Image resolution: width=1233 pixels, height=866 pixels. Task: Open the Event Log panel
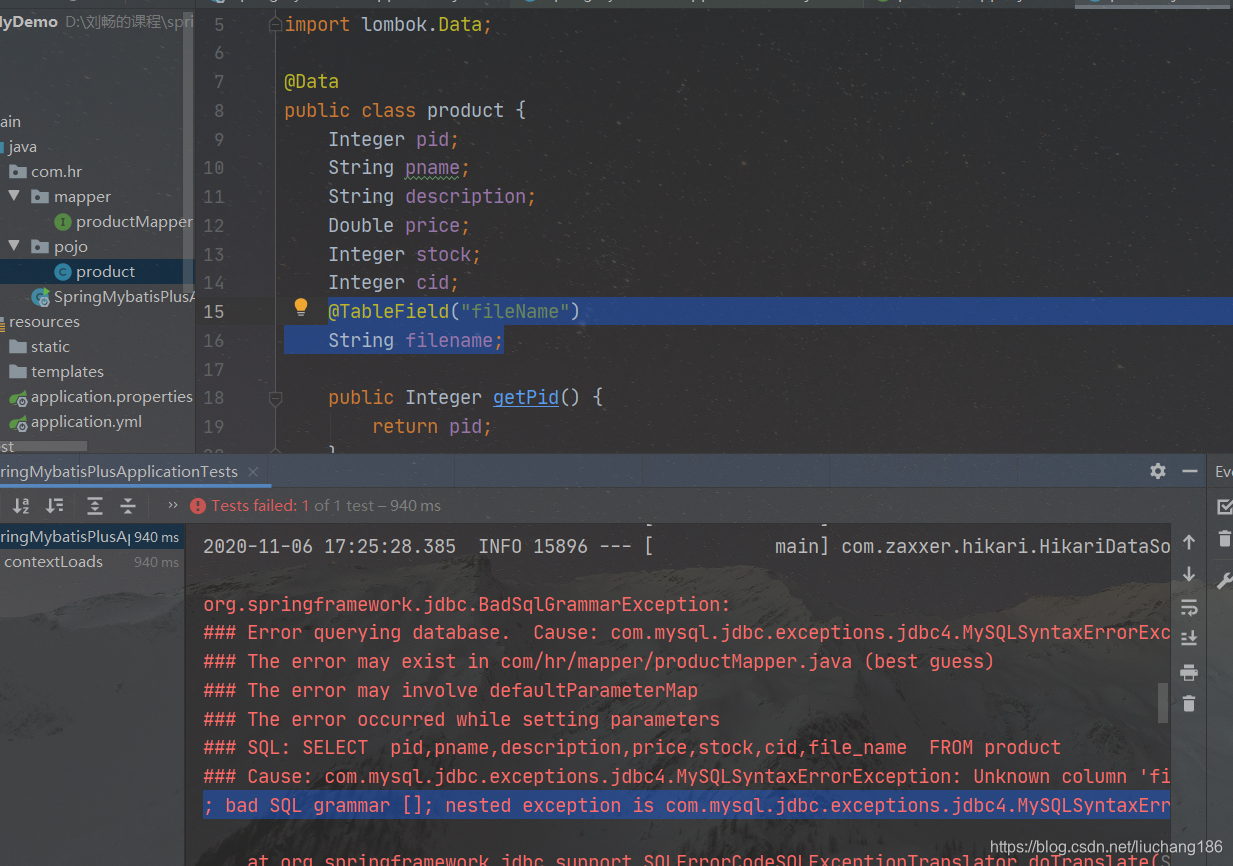(x=1222, y=471)
